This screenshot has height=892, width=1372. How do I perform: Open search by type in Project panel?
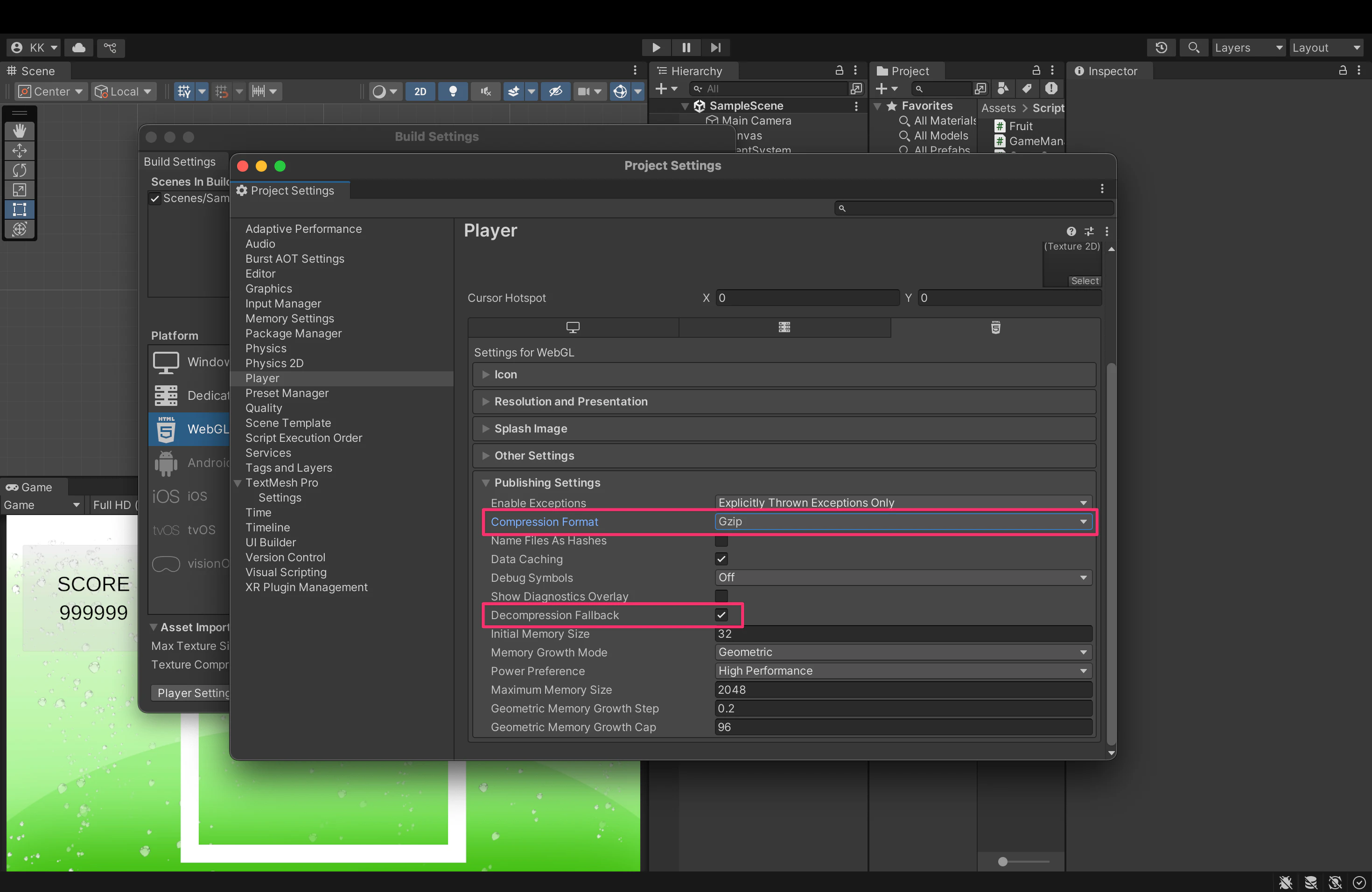pos(1004,89)
